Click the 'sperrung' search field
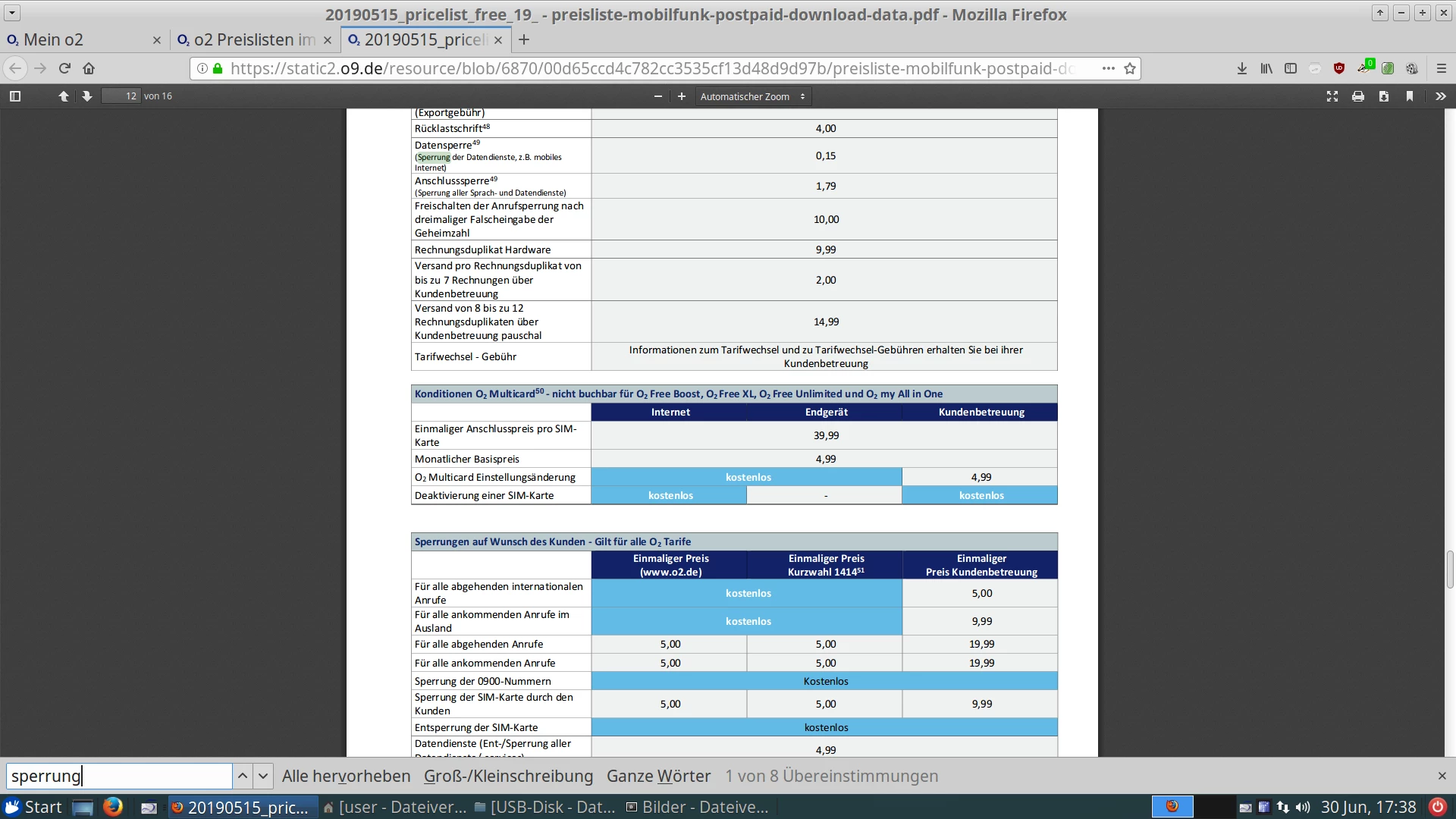 coord(119,776)
